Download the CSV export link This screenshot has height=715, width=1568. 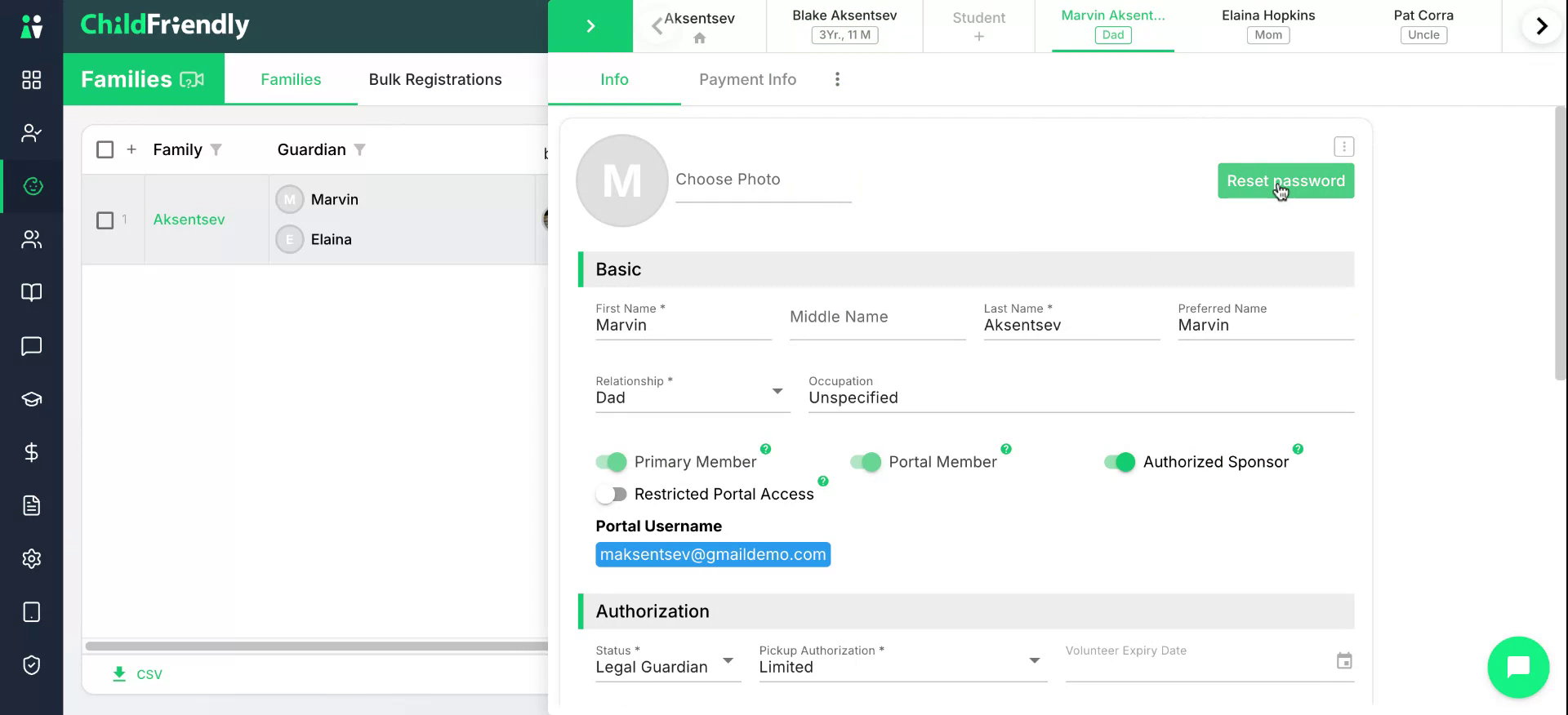(x=137, y=674)
